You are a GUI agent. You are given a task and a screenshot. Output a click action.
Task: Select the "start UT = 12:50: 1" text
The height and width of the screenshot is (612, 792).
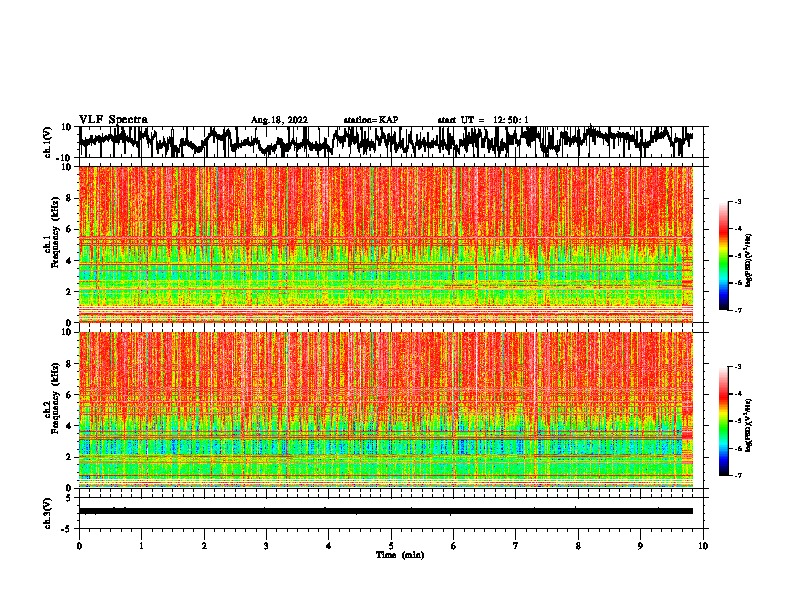tap(483, 120)
